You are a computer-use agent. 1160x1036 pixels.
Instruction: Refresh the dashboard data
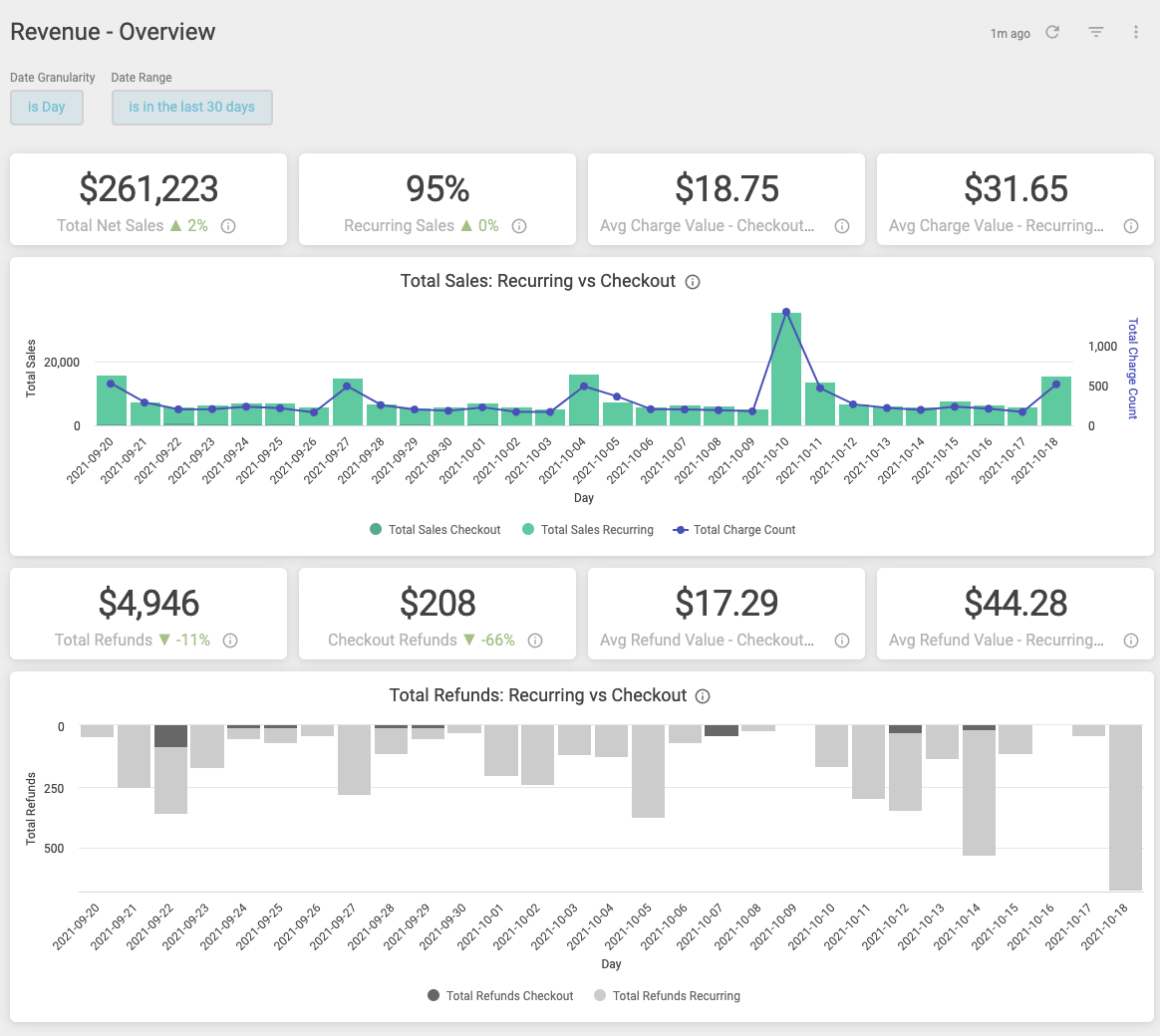click(1052, 32)
